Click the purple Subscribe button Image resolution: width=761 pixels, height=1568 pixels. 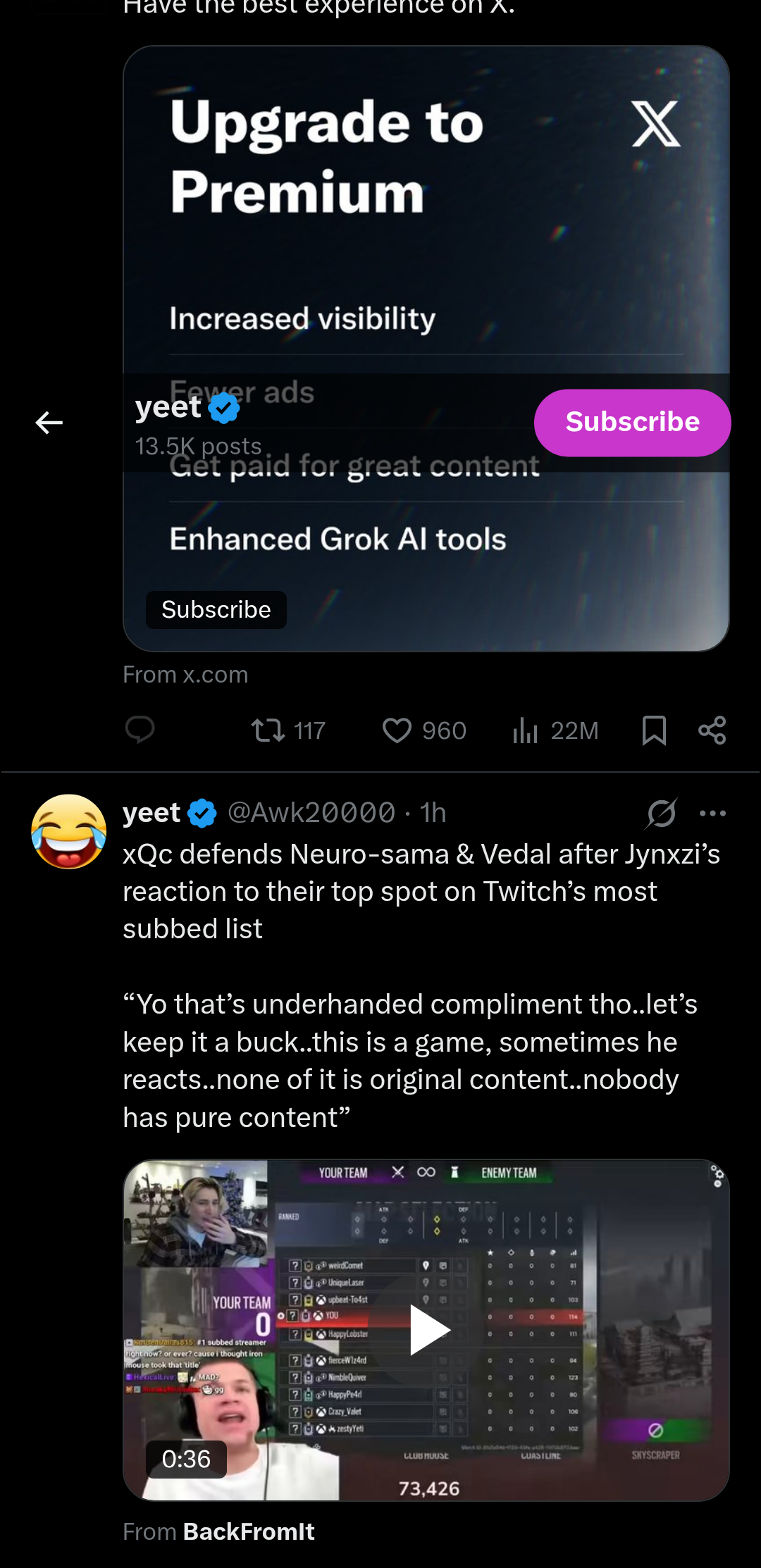[632, 423]
